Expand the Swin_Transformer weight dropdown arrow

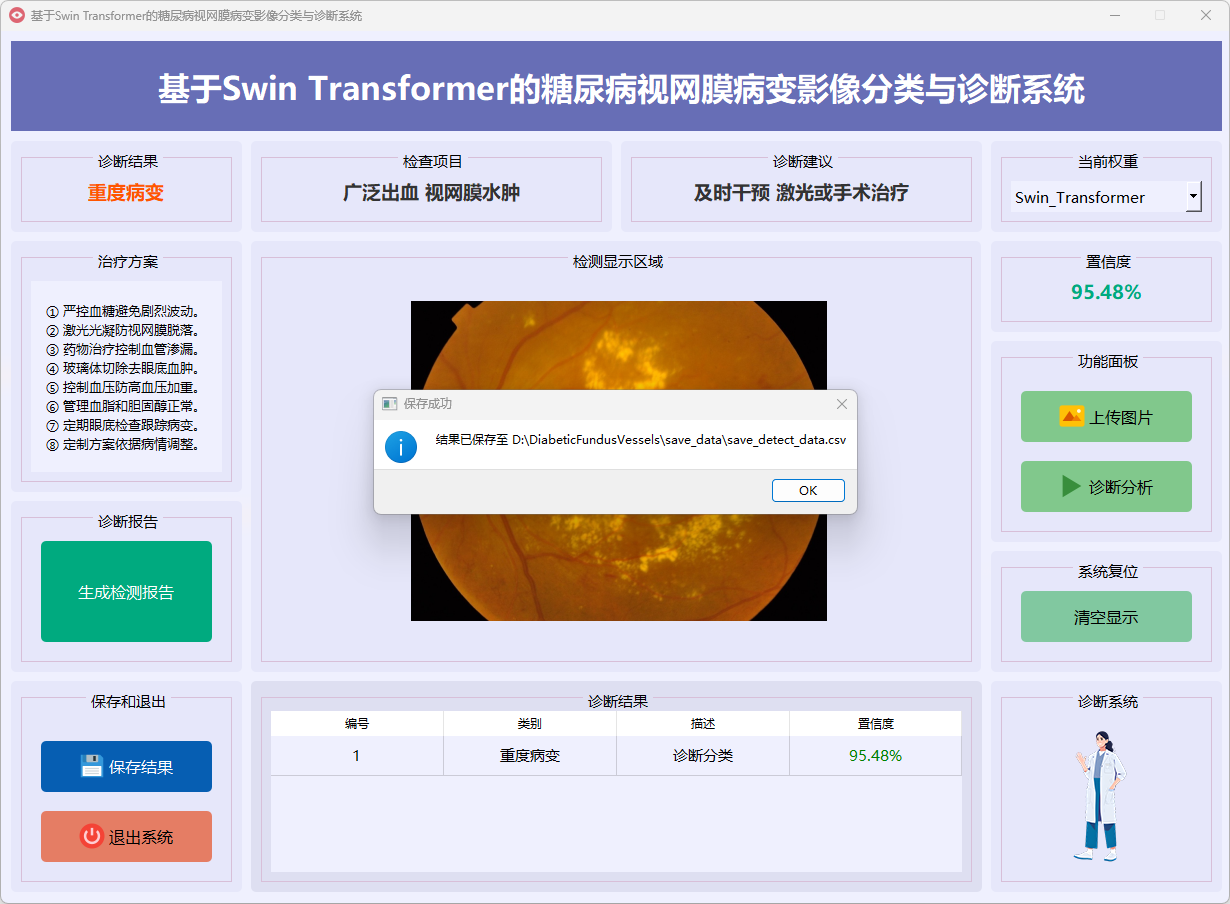pos(1193,197)
